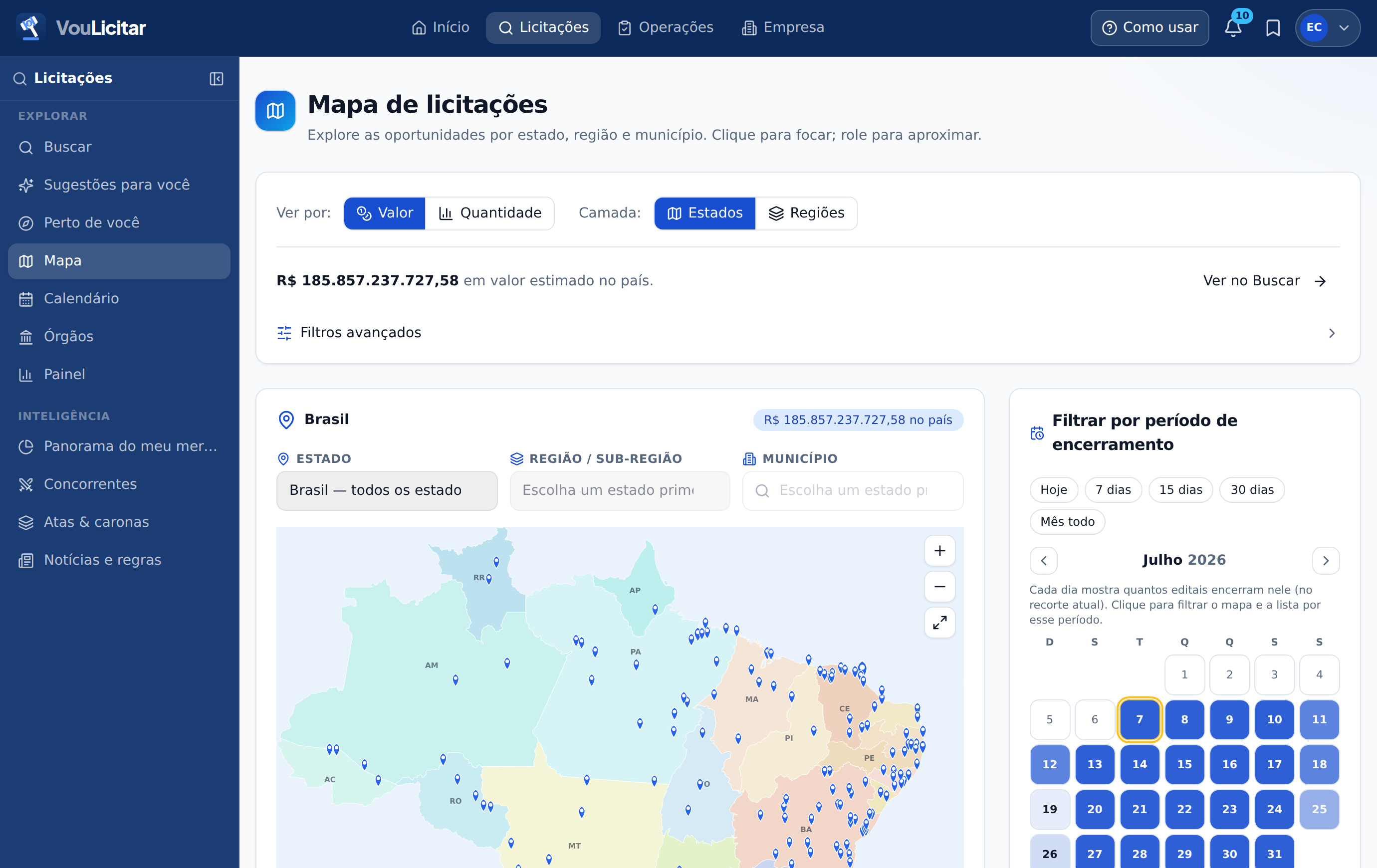This screenshot has width=1377, height=868.
Task: Select day 25 in July calendar
Action: pyautogui.click(x=1319, y=809)
